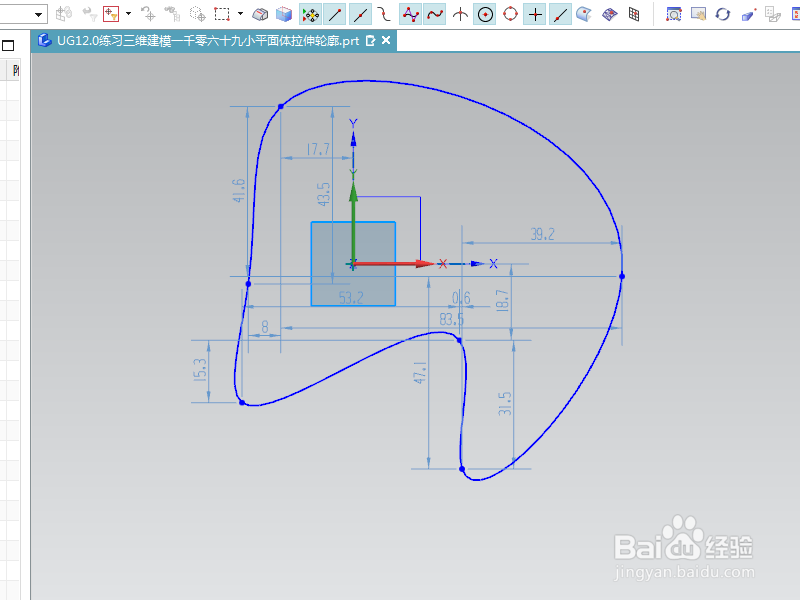
Task: Pick the spline point at top left
Action: (281, 107)
